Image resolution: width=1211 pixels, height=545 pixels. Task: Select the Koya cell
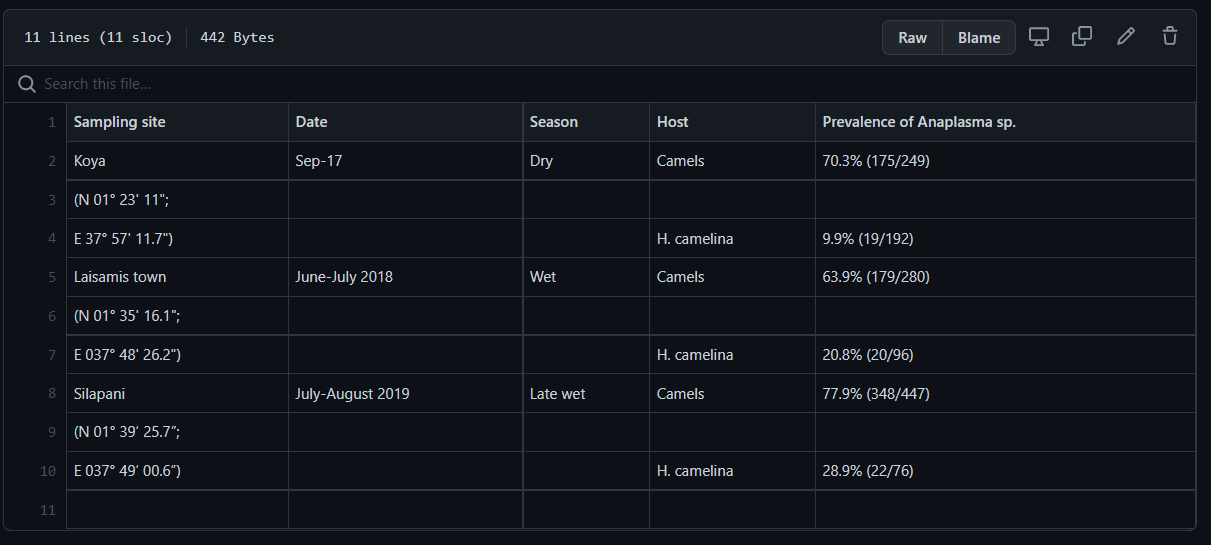[x=178, y=161]
